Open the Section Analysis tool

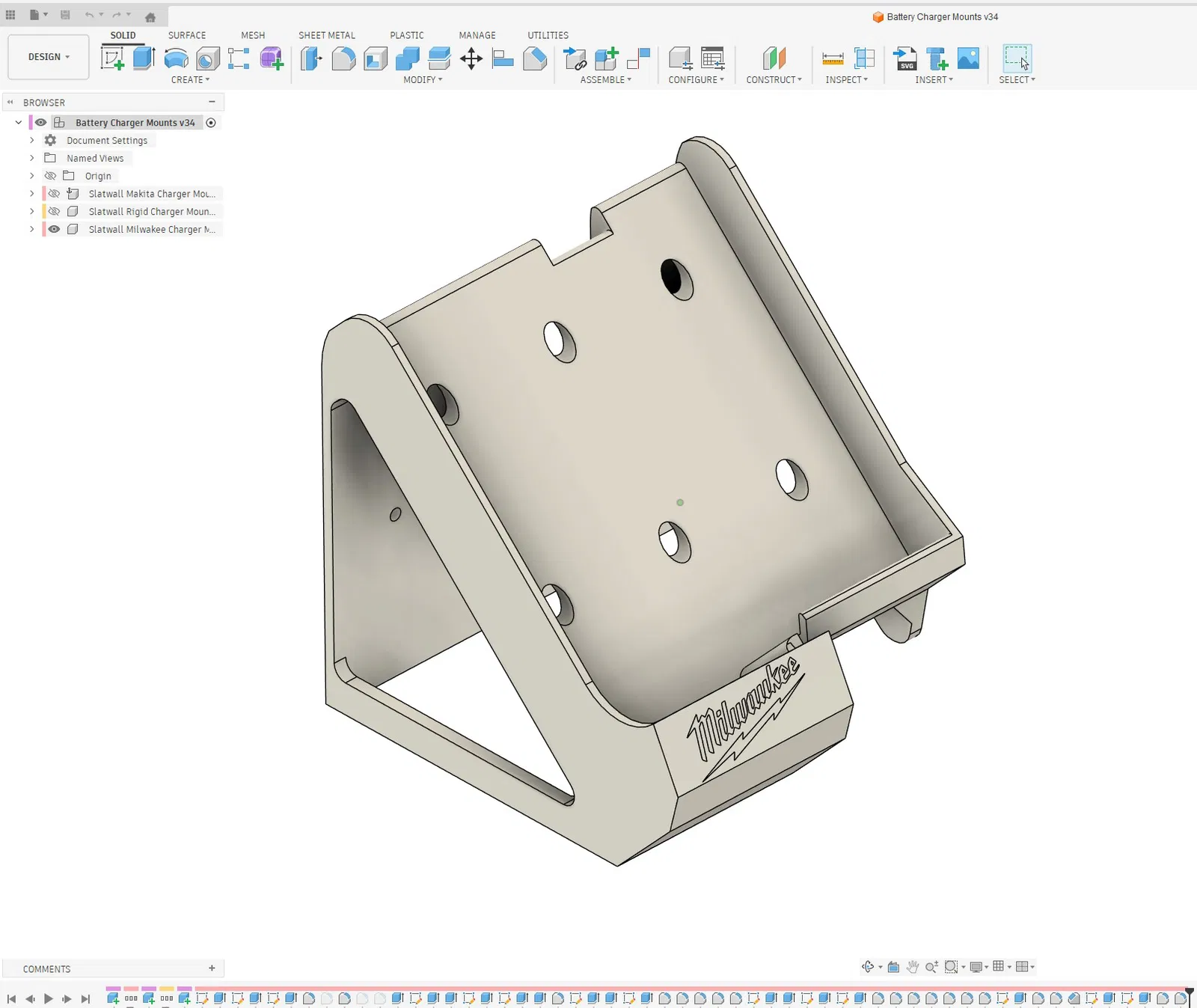(x=865, y=58)
